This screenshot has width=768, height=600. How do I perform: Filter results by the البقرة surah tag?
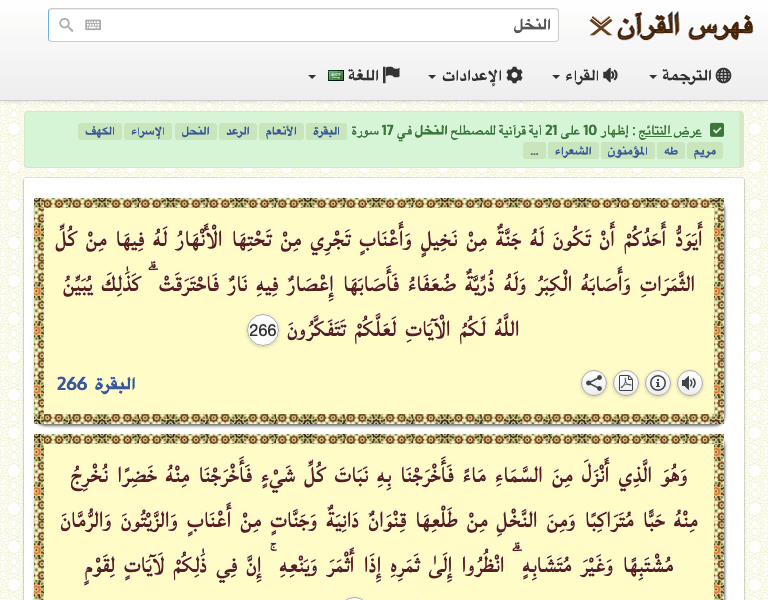(325, 132)
